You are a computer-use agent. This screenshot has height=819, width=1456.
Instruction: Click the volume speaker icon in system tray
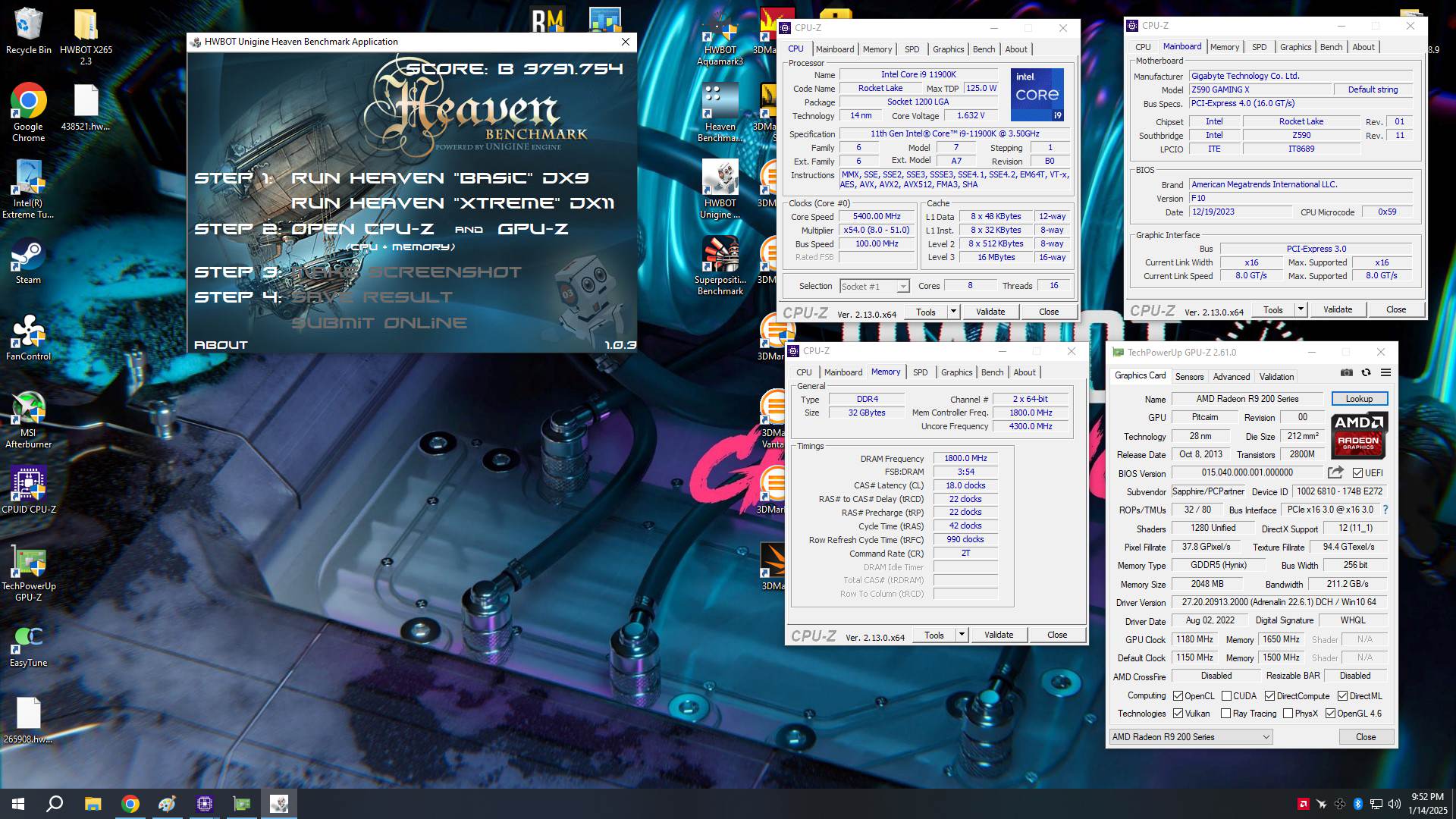pos(1394,804)
